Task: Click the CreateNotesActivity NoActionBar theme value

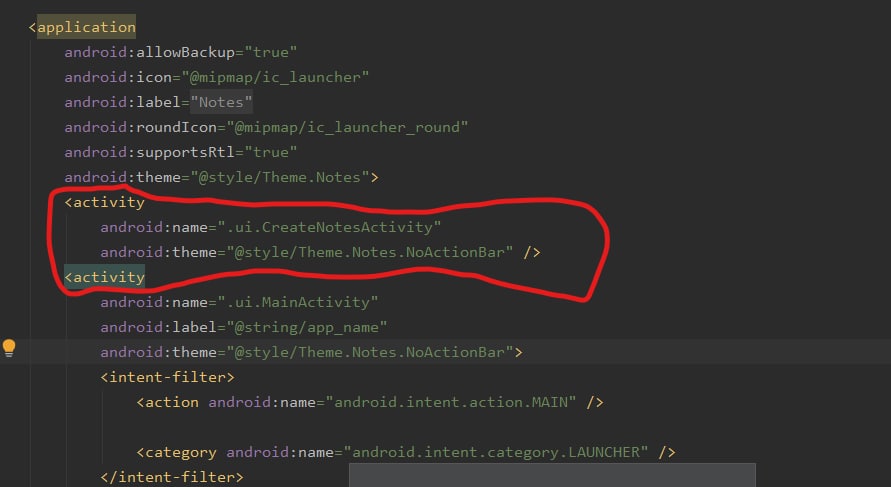Action: (369, 252)
